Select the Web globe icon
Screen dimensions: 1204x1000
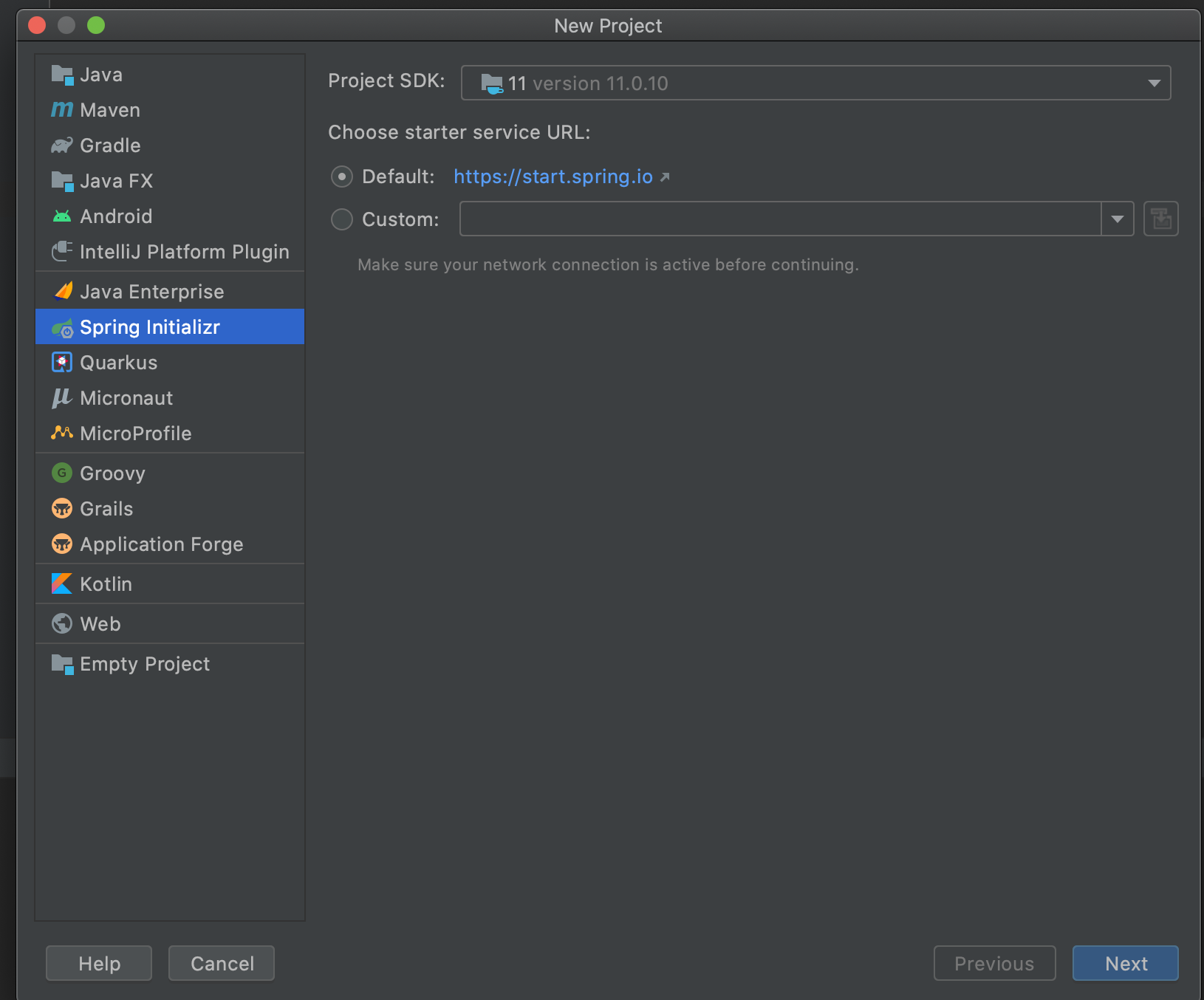point(62,623)
